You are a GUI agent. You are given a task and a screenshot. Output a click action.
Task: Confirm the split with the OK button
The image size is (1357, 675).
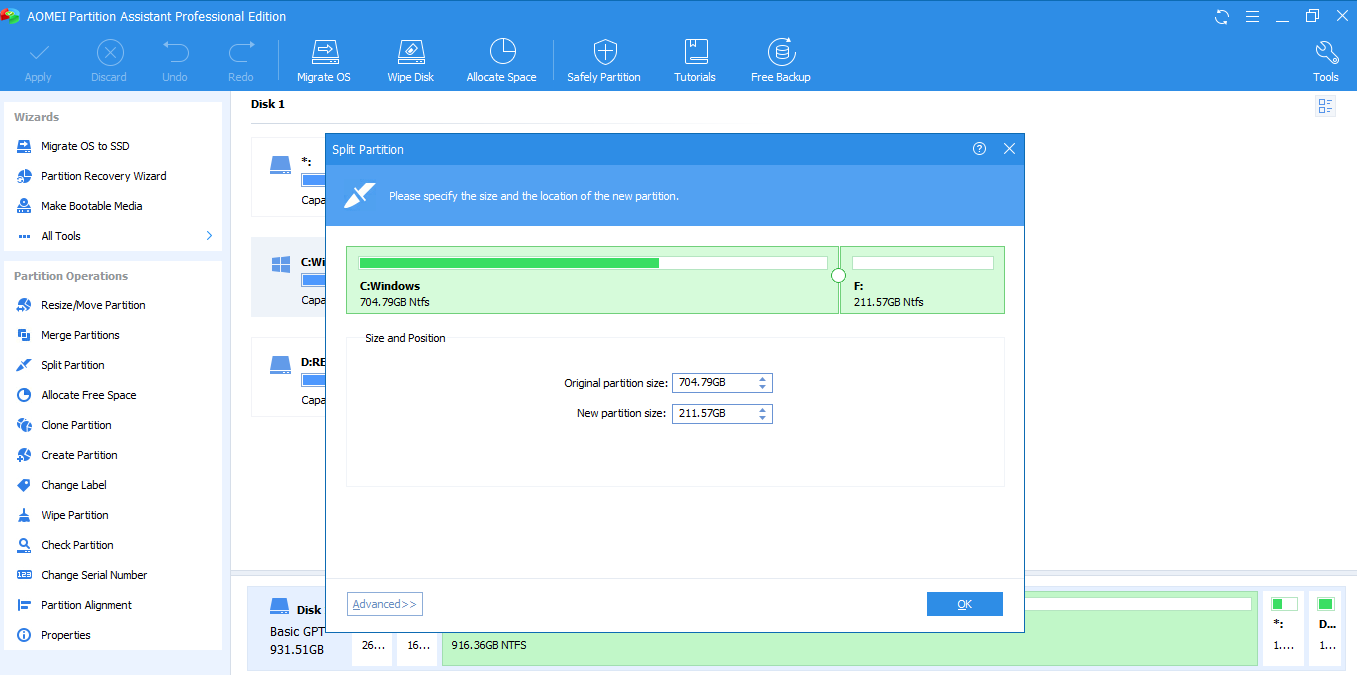tap(964, 604)
